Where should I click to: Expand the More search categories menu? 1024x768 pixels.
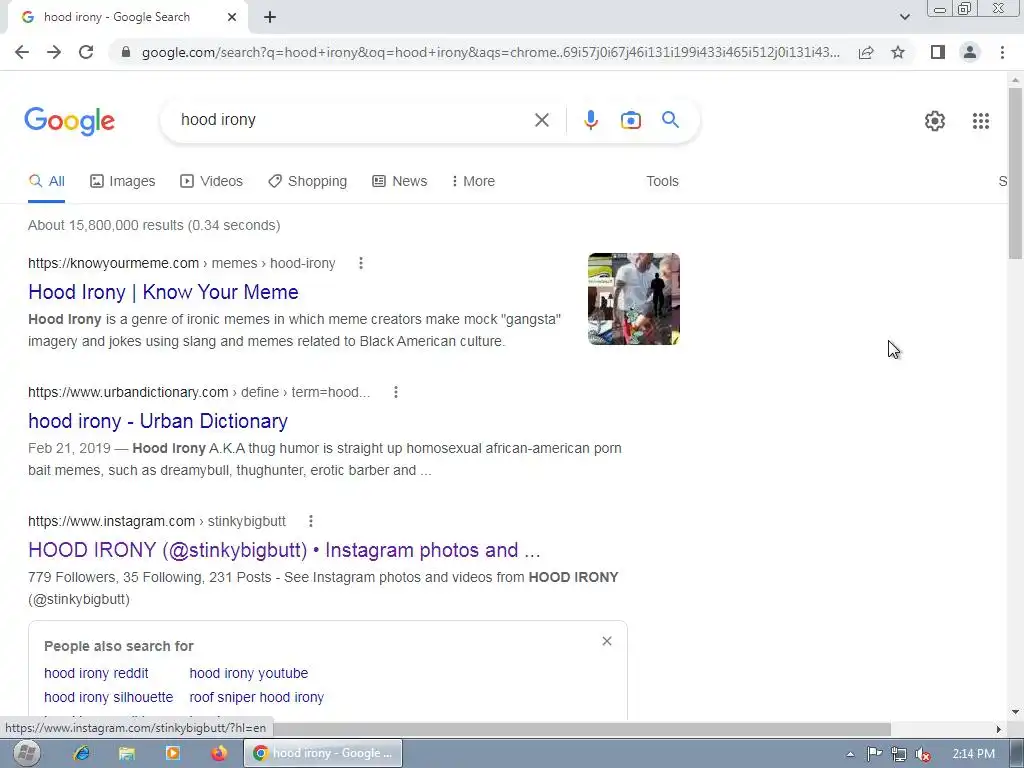coord(473,182)
